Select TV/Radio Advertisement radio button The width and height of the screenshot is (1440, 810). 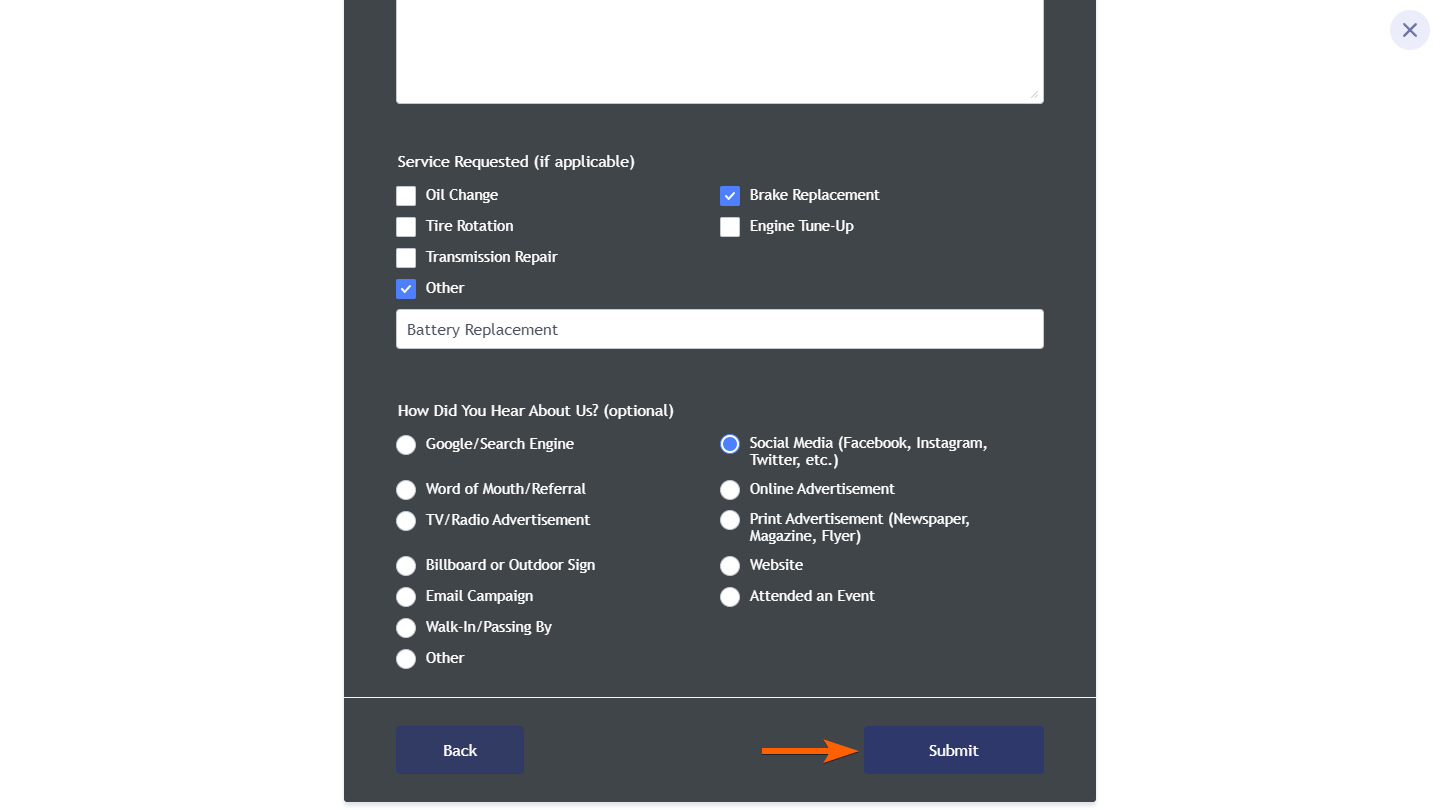(x=406, y=521)
